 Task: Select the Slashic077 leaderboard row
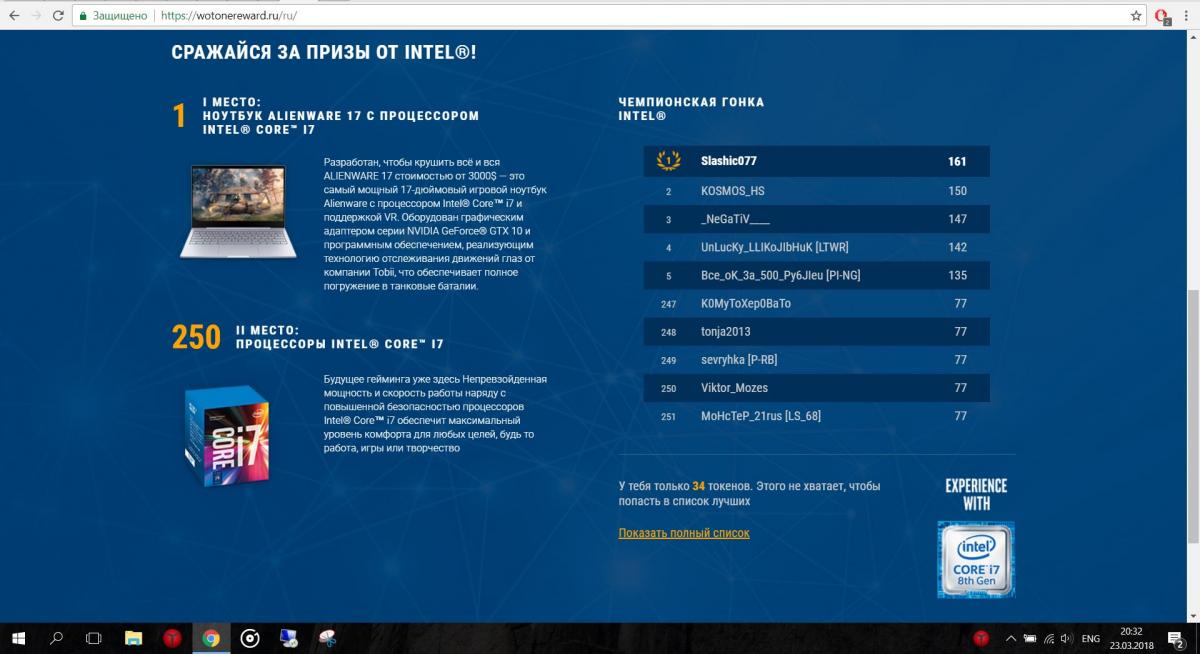tap(817, 161)
